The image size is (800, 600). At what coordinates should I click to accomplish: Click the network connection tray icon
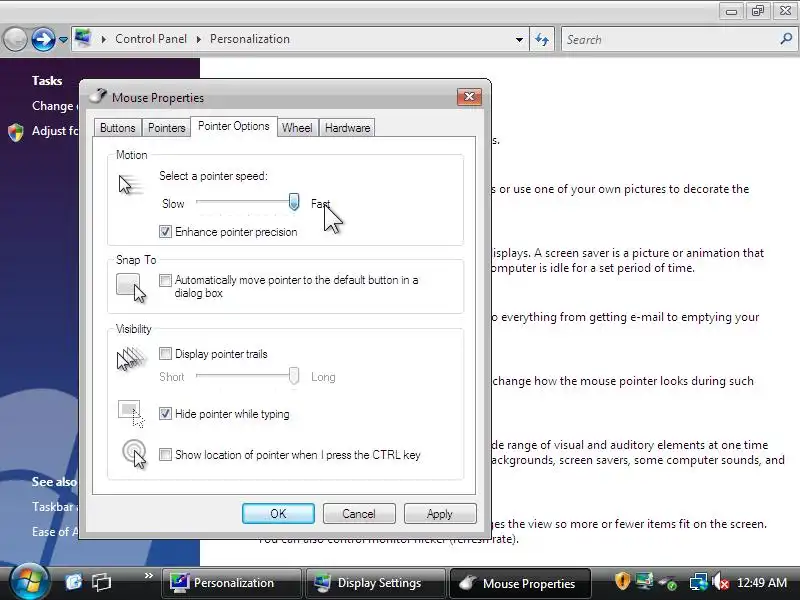pos(698,582)
